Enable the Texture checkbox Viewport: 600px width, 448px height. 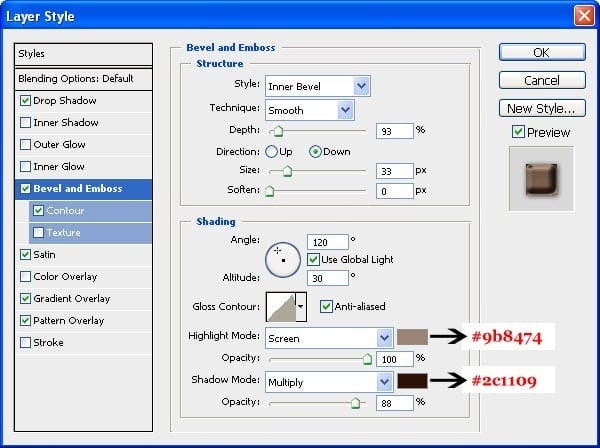[x=38, y=233]
